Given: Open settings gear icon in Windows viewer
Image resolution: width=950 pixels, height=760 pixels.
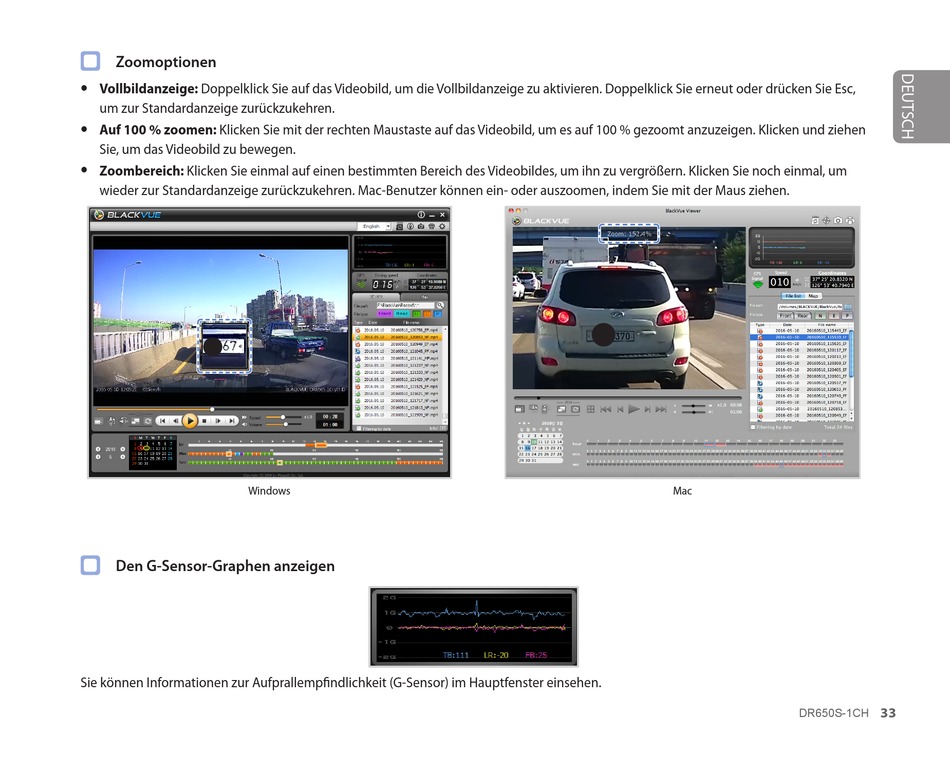Looking at the screenshot, I should [x=442, y=227].
